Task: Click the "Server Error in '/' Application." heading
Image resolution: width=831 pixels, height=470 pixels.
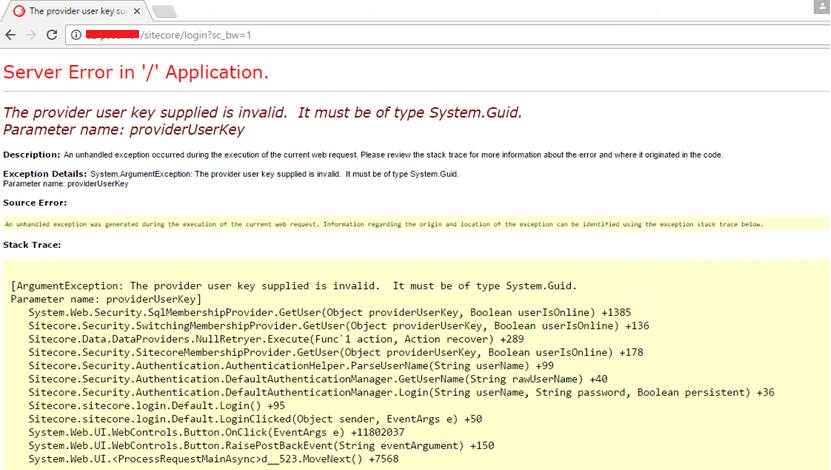Action: [136, 72]
